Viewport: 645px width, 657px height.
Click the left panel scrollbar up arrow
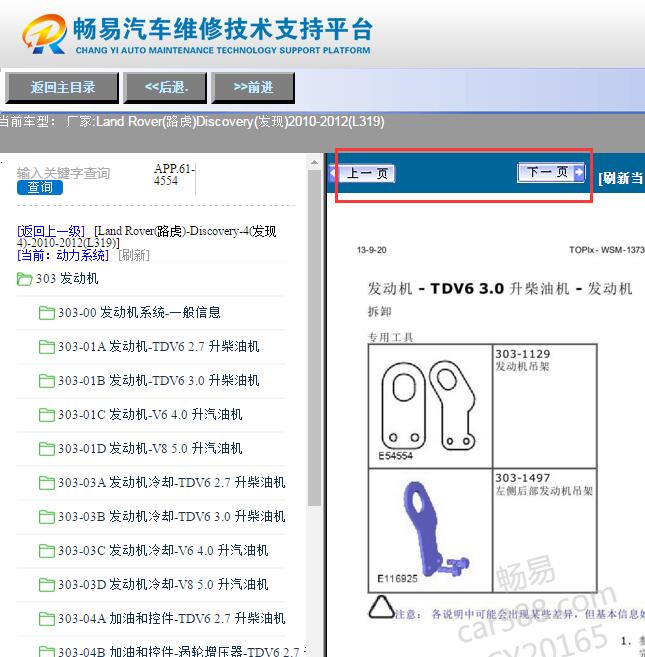[314, 162]
